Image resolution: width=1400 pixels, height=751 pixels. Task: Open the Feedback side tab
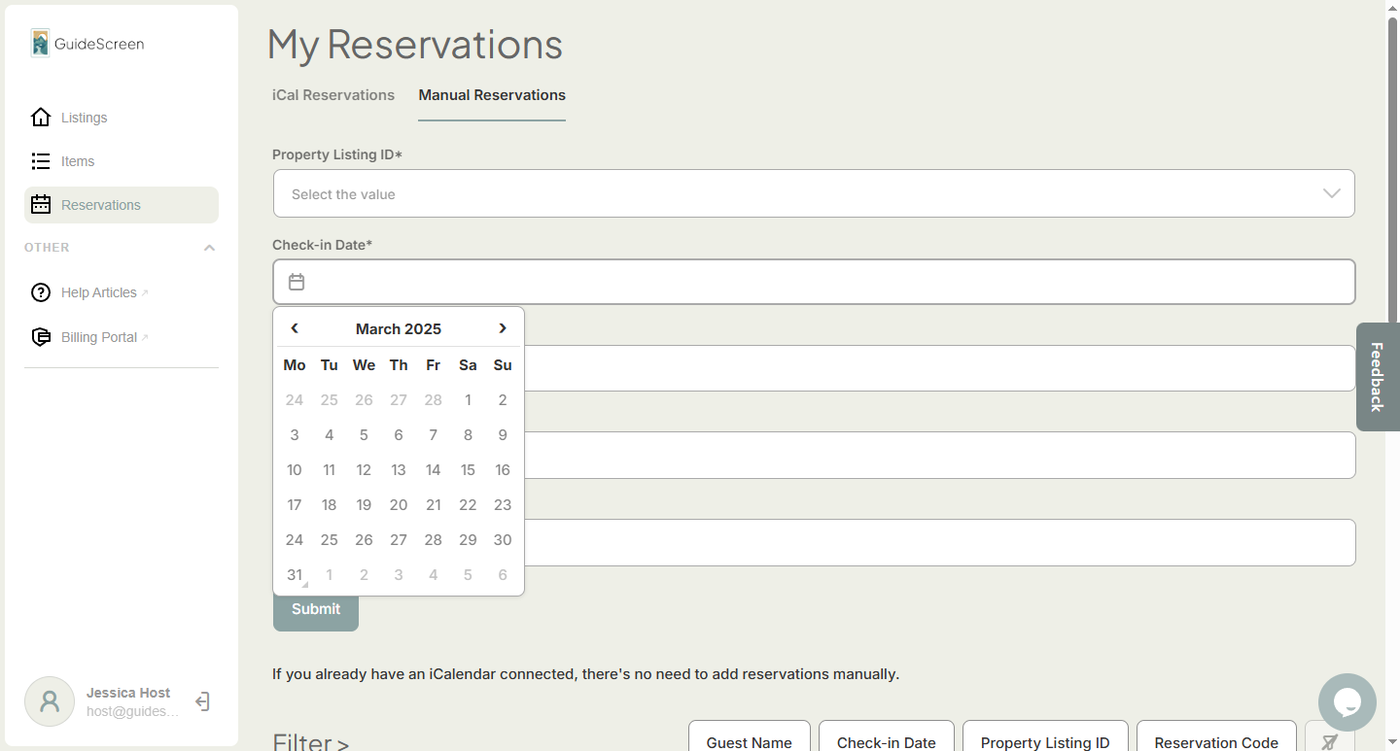pyautogui.click(x=1377, y=377)
